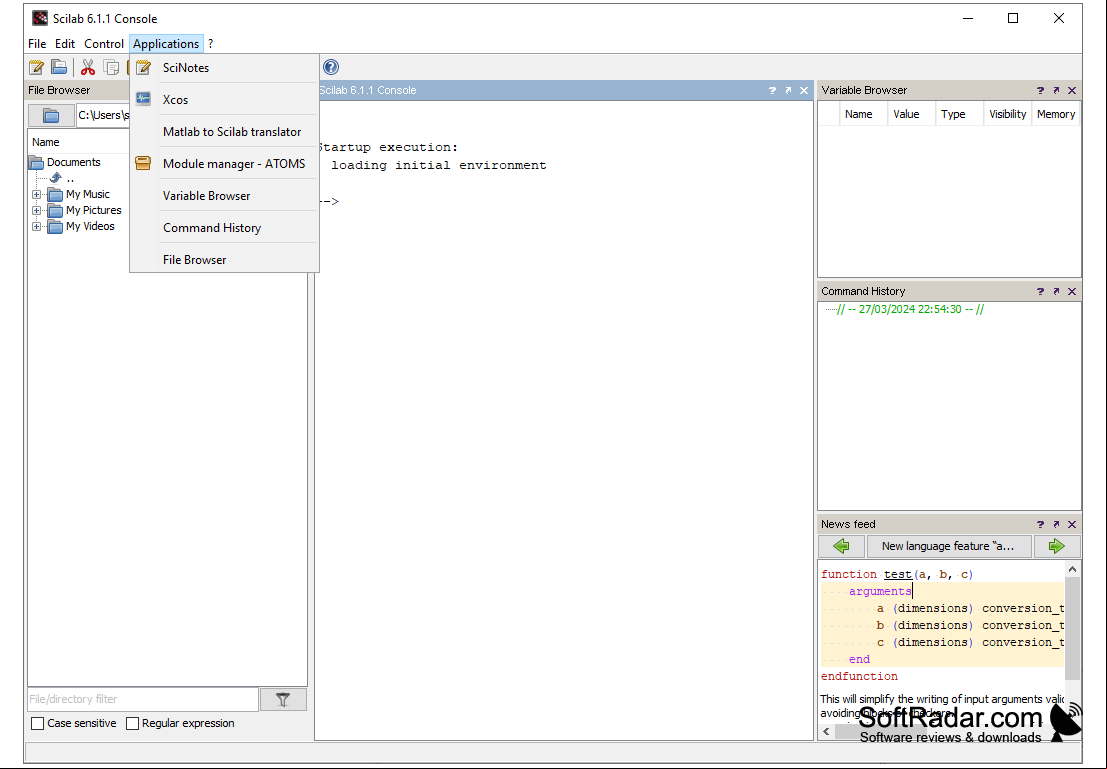Click news feed horizontal scroll-left arrow
1107x769 pixels.
[827, 732]
